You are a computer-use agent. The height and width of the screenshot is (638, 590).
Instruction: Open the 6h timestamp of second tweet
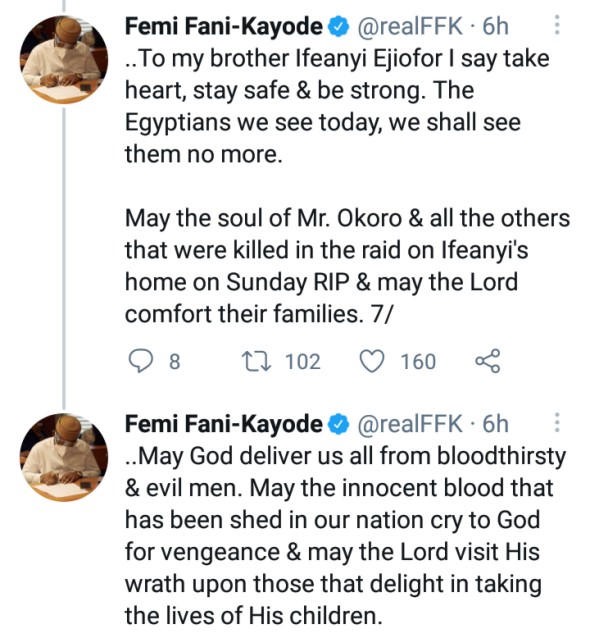(495, 424)
